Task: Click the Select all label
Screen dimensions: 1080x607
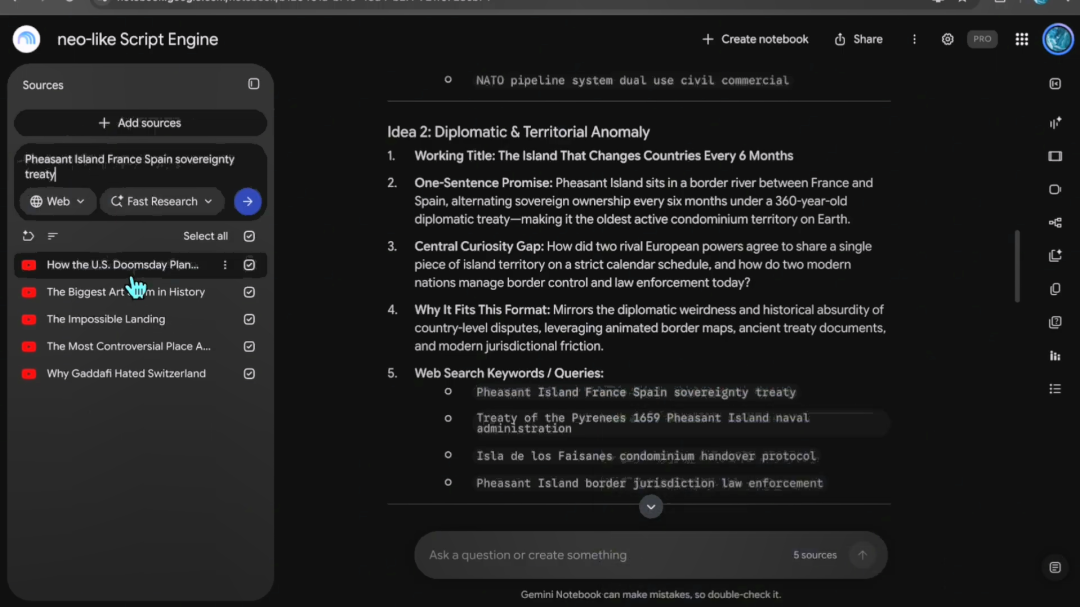Action: coord(205,236)
